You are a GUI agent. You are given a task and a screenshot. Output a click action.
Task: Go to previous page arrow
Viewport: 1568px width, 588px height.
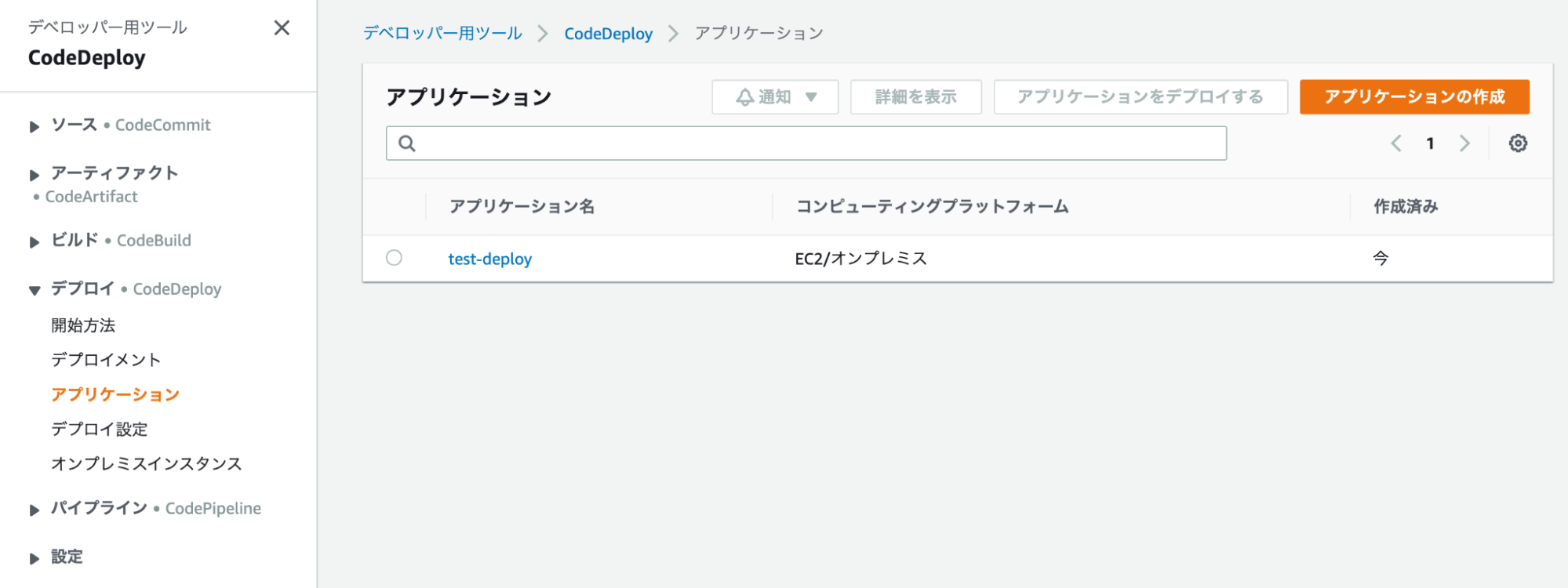[x=1396, y=143]
